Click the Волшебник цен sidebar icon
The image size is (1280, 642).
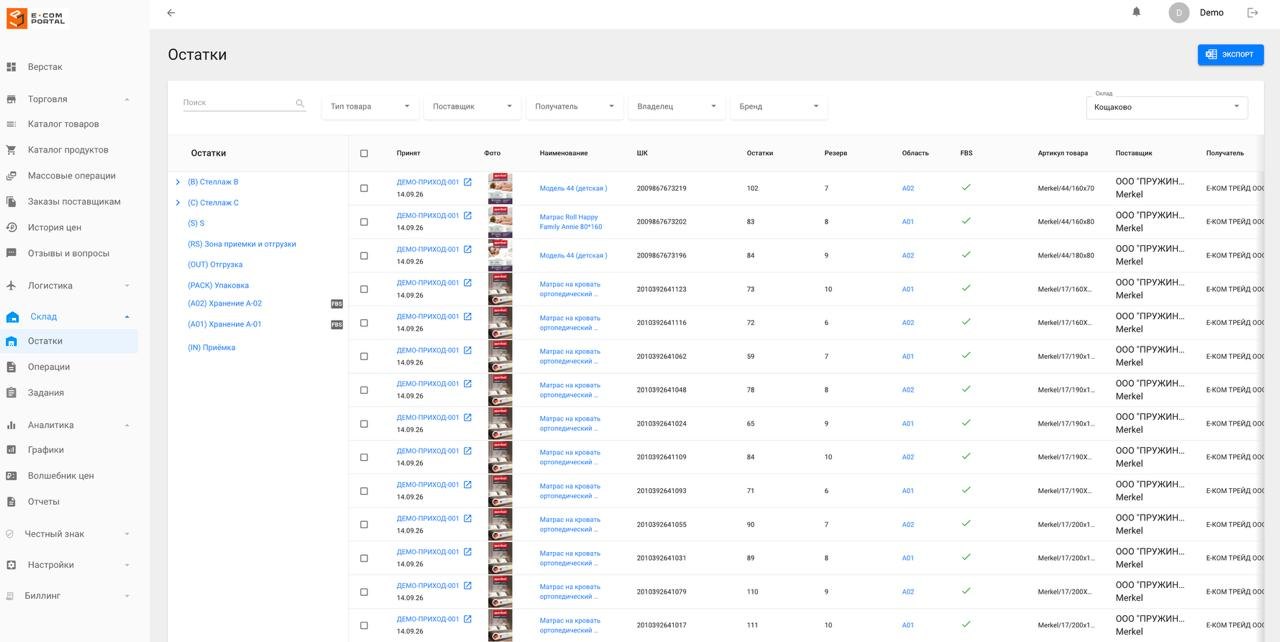pos(11,476)
